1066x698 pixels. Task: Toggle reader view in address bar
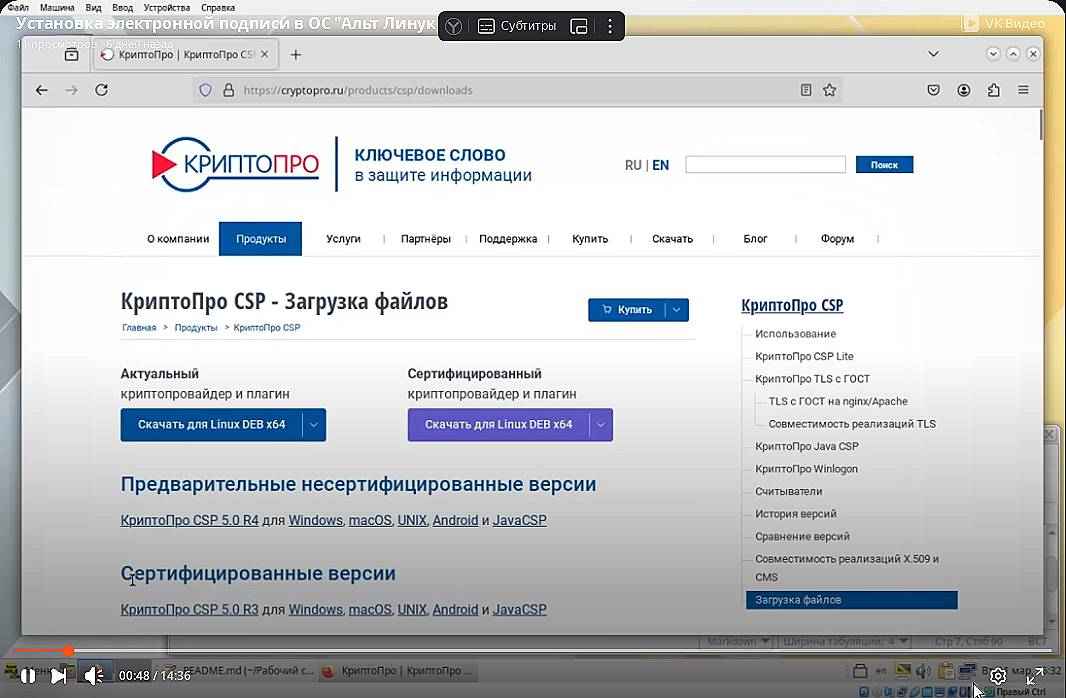pyautogui.click(x=806, y=90)
